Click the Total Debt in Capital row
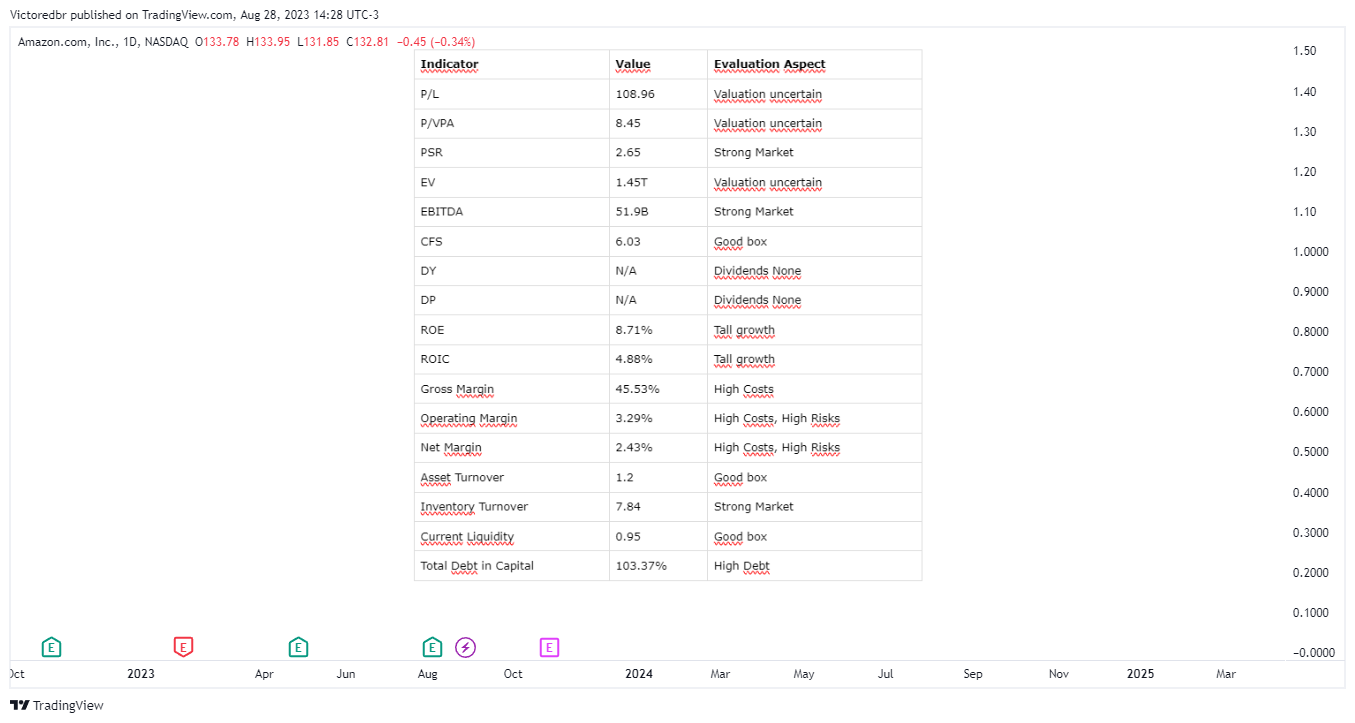Image resolution: width=1355 pixels, height=723 pixels. coord(668,566)
